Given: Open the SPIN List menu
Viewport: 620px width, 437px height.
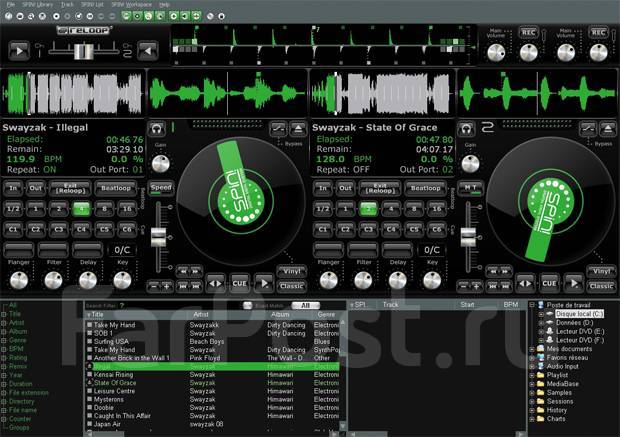Looking at the screenshot, I should click(92, 4).
